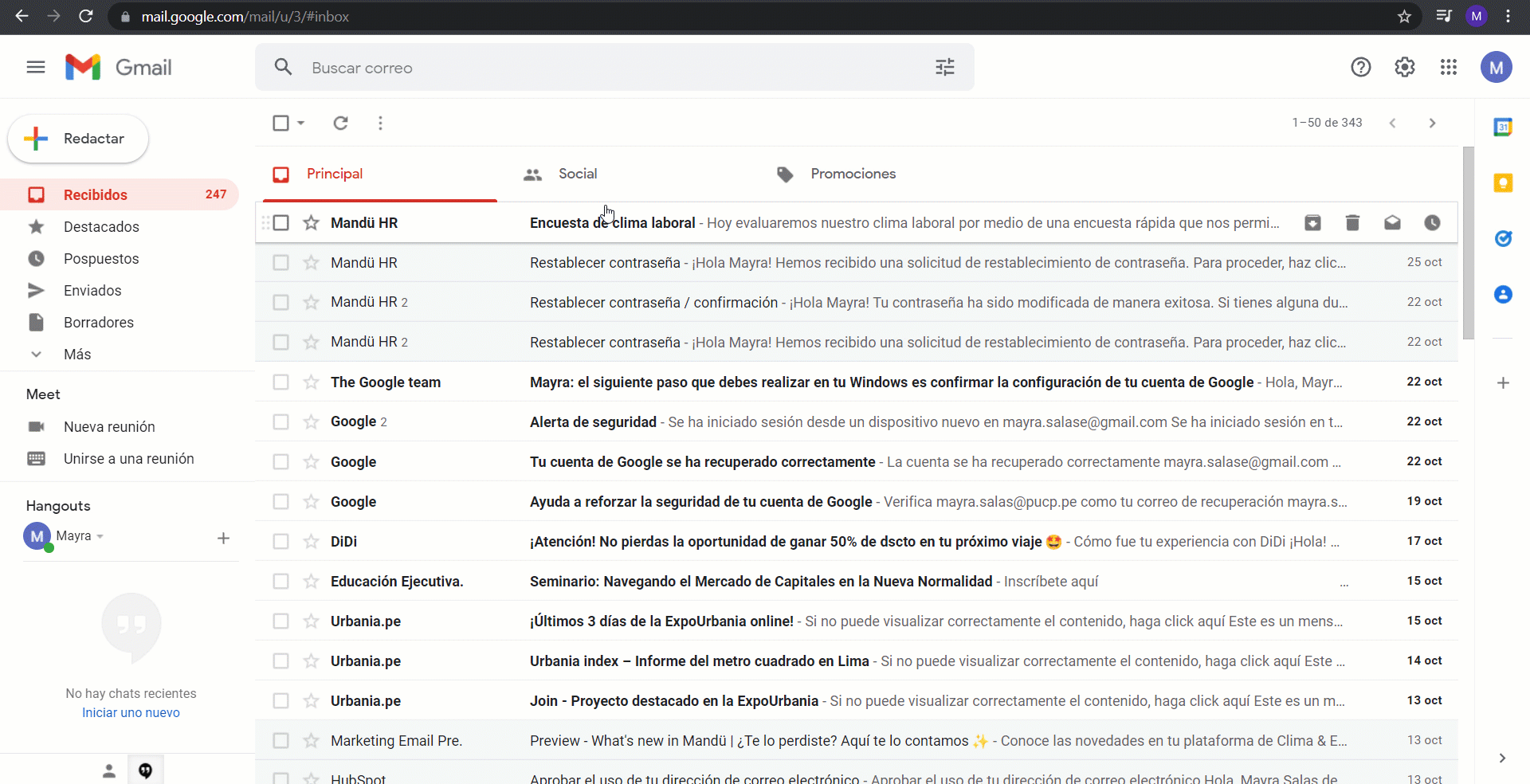Delete the Encuesta de clima laboral email
1530x784 pixels.
pyautogui.click(x=1352, y=223)
